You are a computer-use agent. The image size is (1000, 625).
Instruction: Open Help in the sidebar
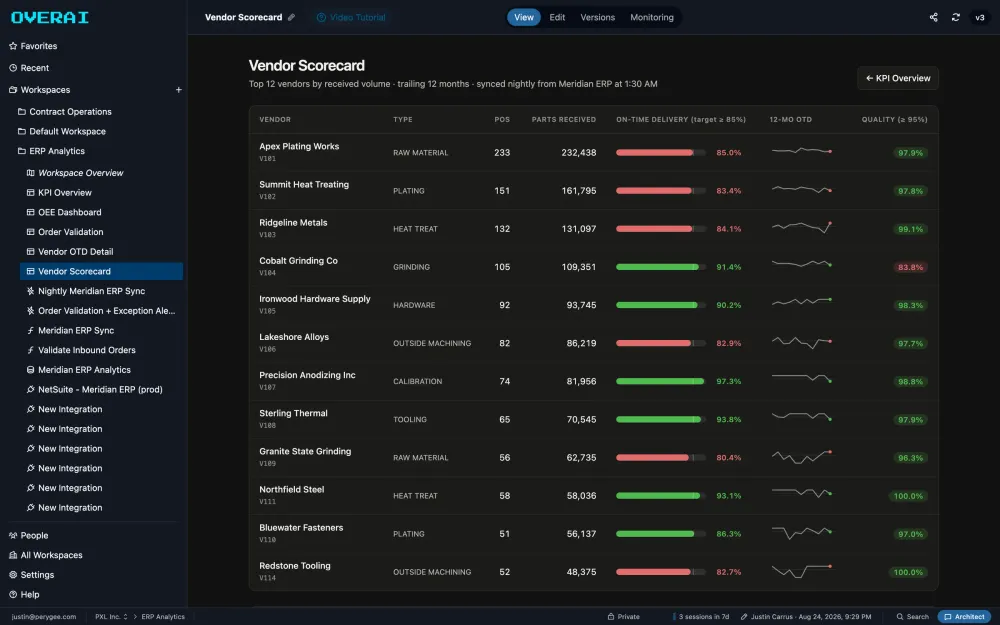tap(24, 594)
